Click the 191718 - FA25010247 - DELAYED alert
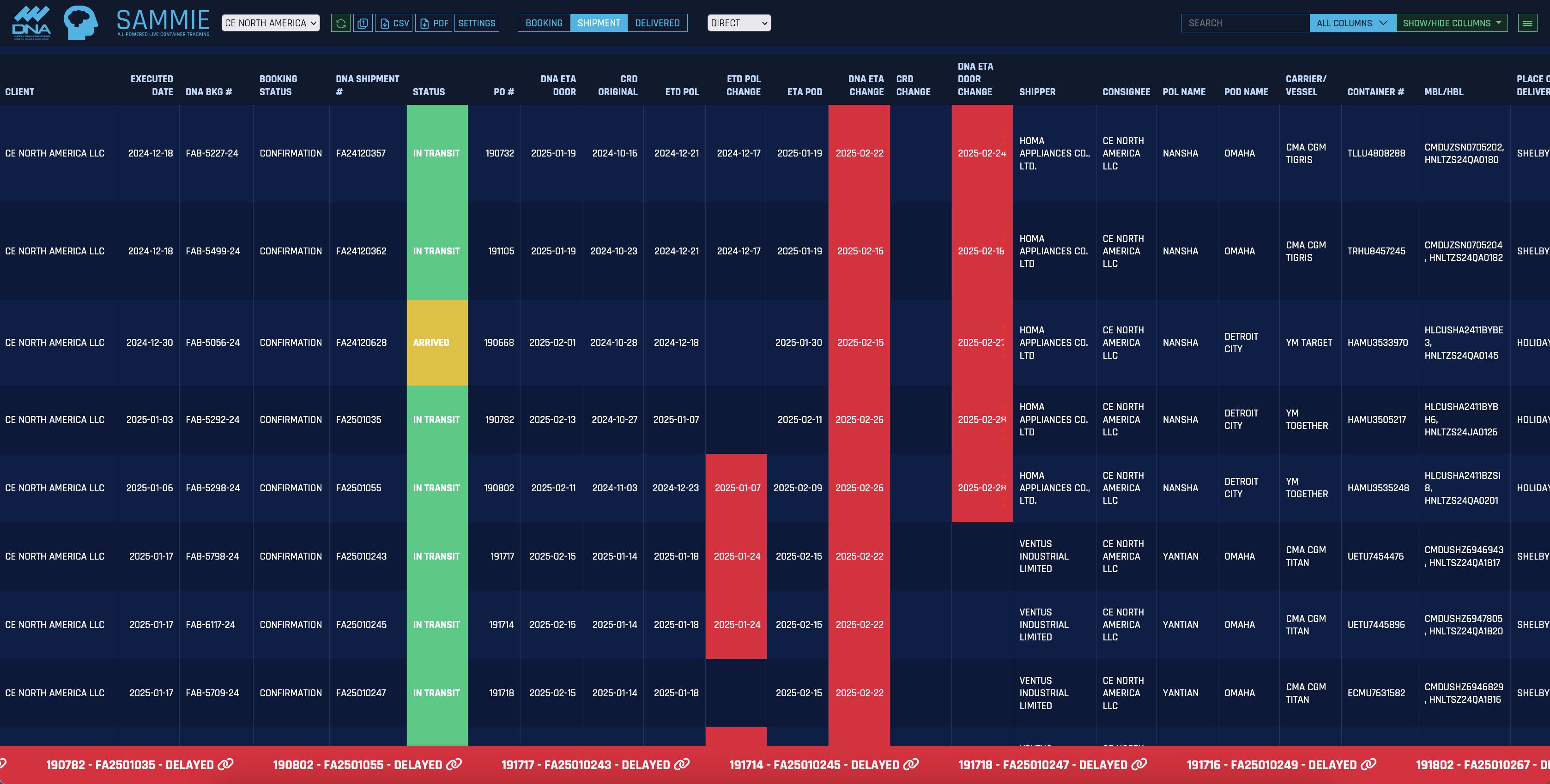Screen dimensions: 1550x784 (1043, 764)
